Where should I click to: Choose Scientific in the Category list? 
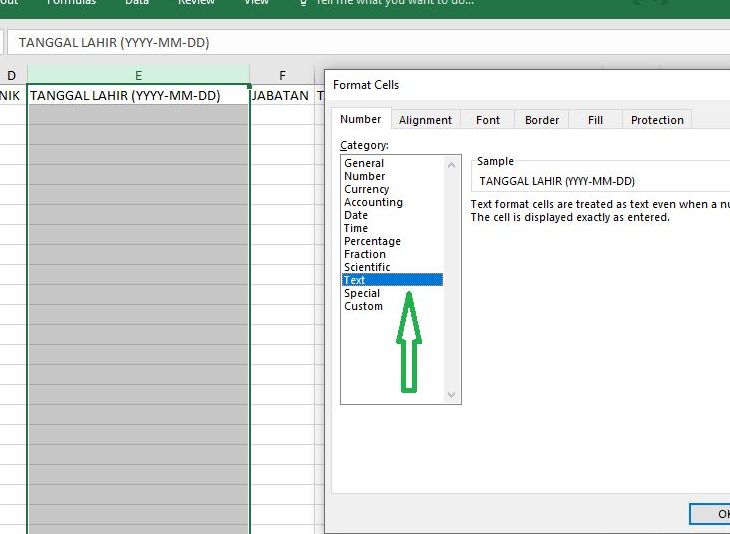[367, 267]
